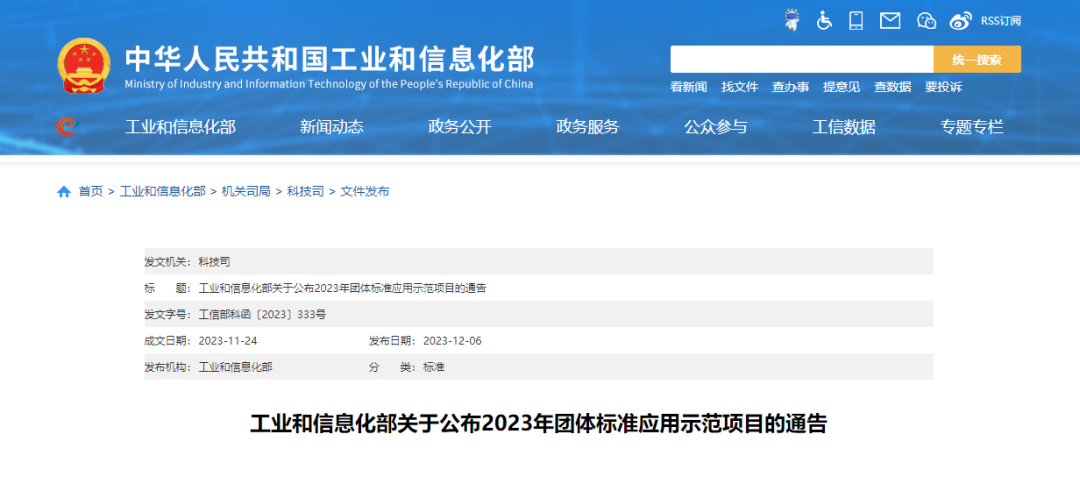Viewport: 1080px width, 484px height.
Task: Open the envelope mail icon
Action: [x=890, y=20]
